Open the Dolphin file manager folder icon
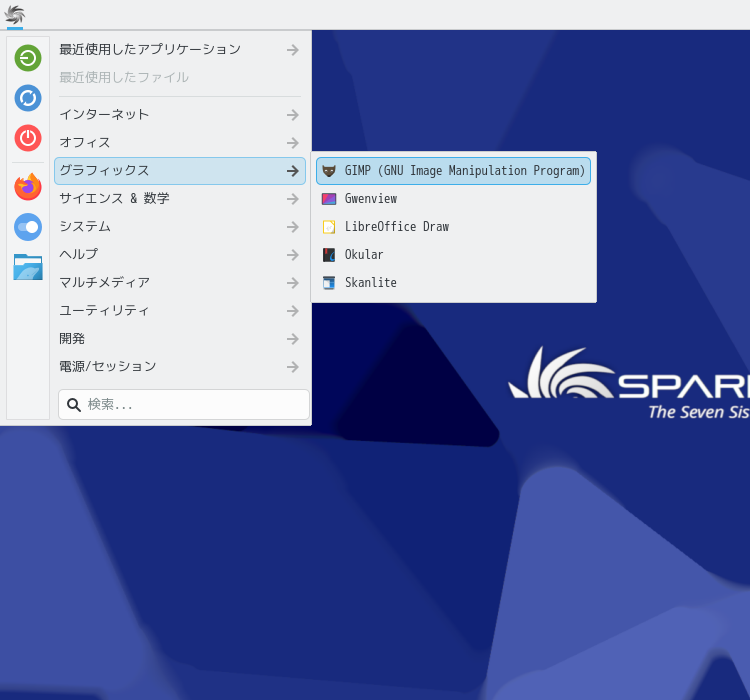 point(28,267)
